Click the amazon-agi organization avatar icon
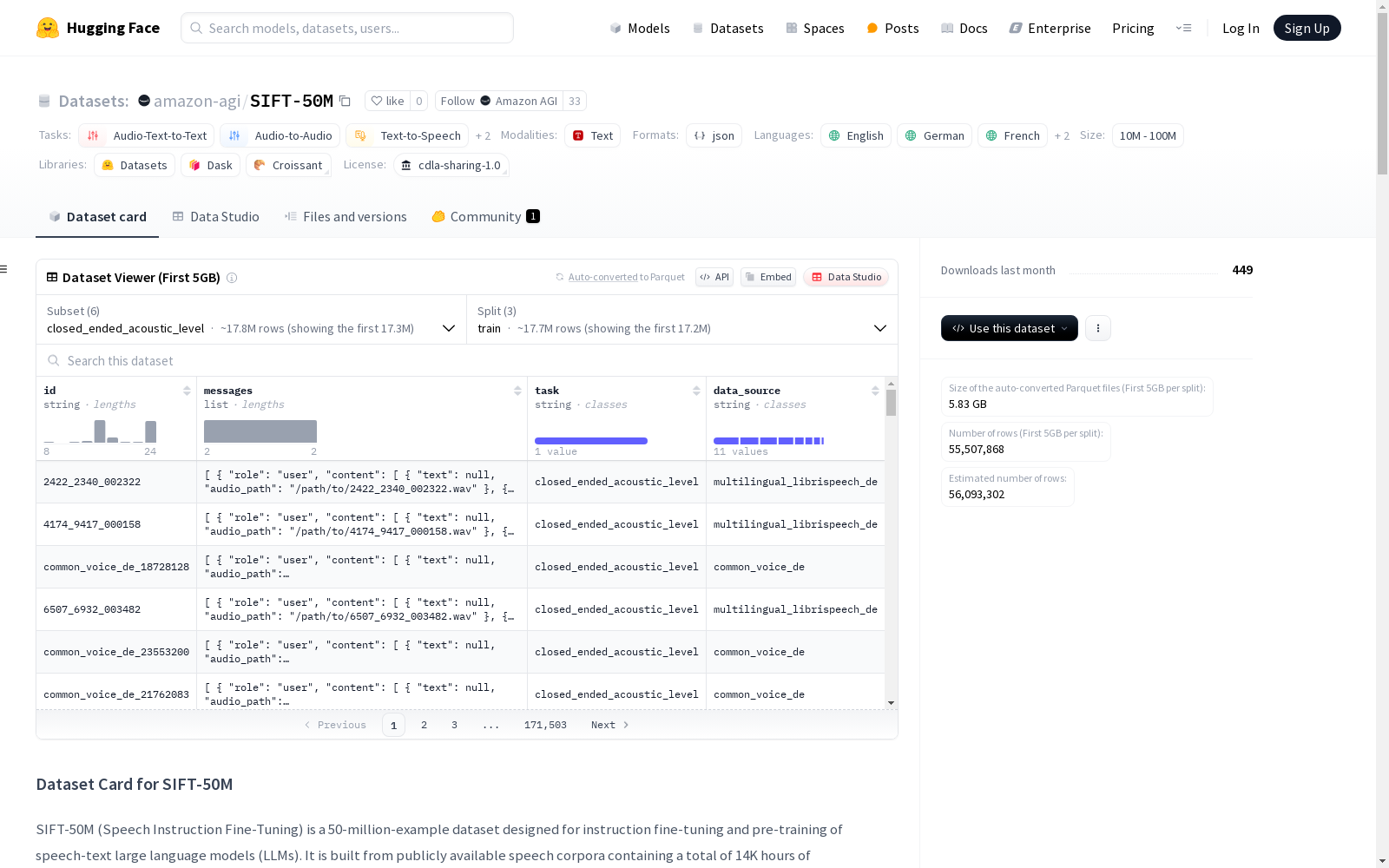The height and width of the screenshot is (868, 1389). click(144, 101)
